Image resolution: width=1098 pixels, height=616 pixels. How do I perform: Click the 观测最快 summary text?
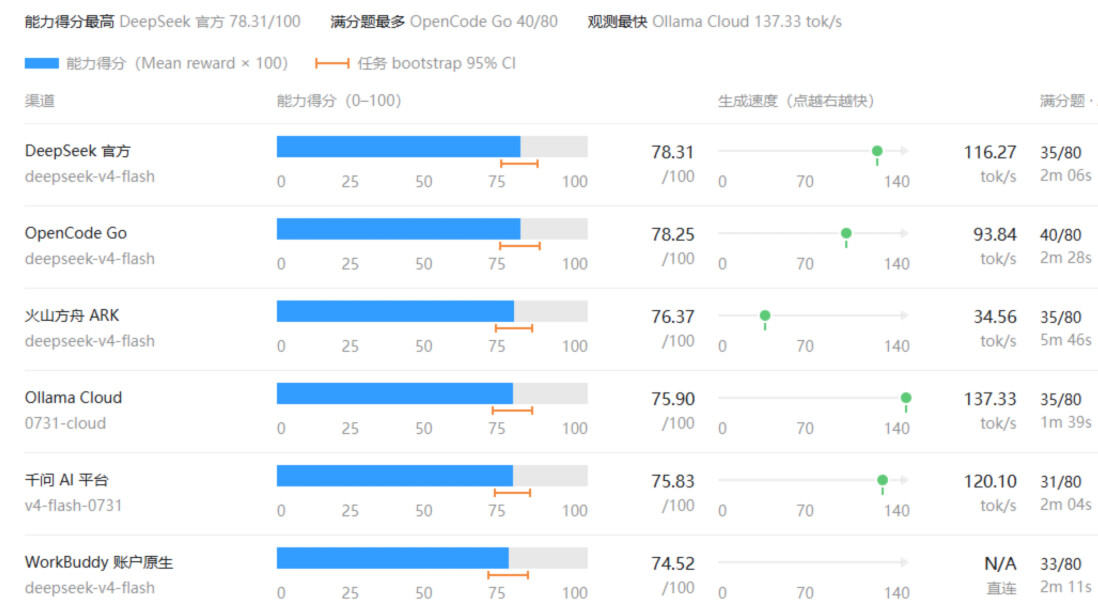coord(714,22)
